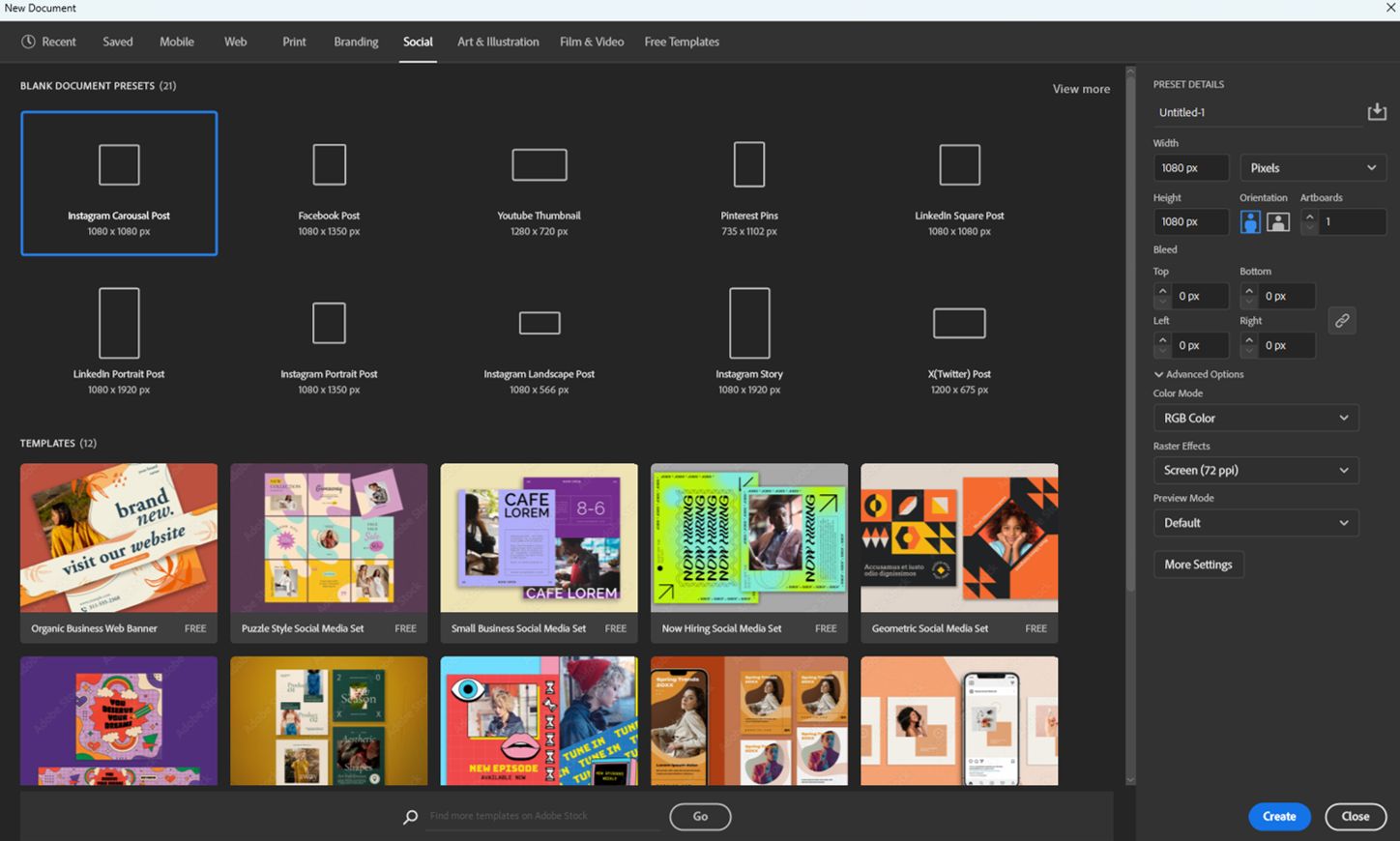
Task: Click the View more link
Action: tap(1080, 88)
